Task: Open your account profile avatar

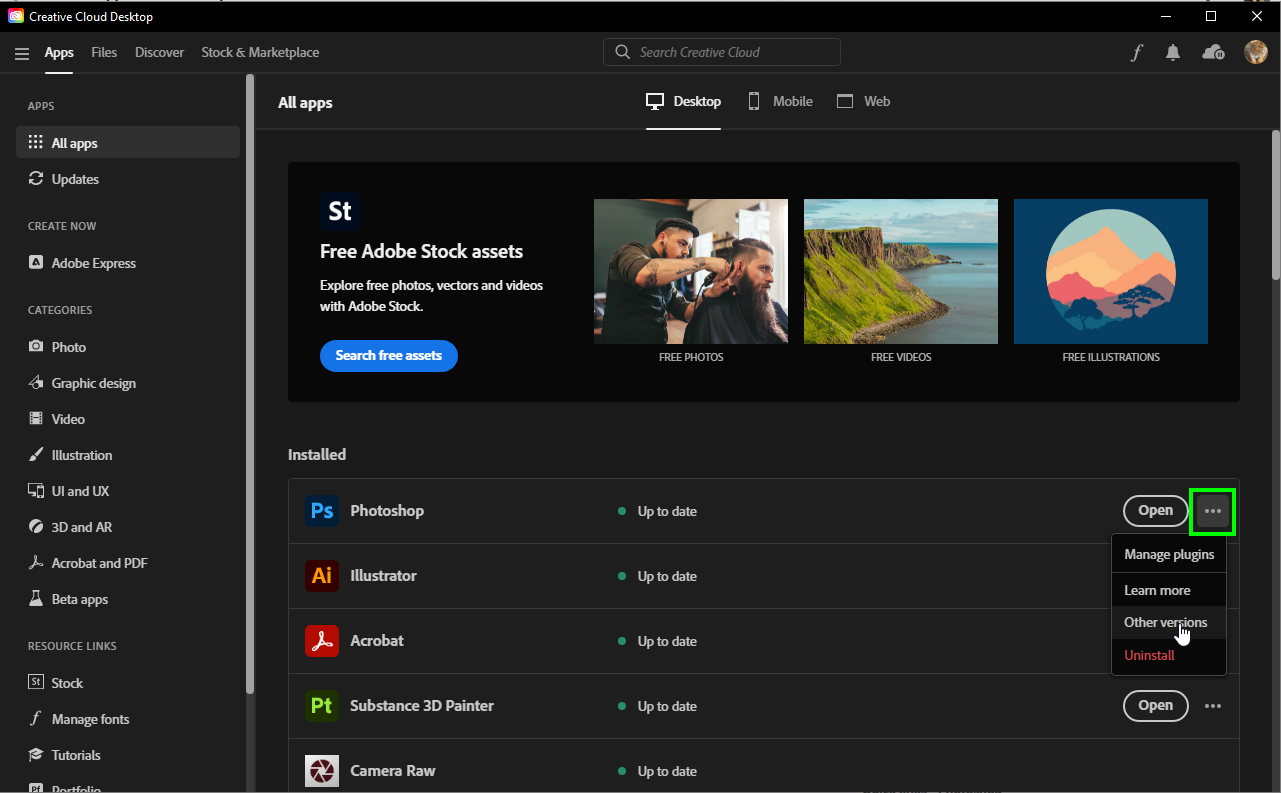Action: [1256, 52]
